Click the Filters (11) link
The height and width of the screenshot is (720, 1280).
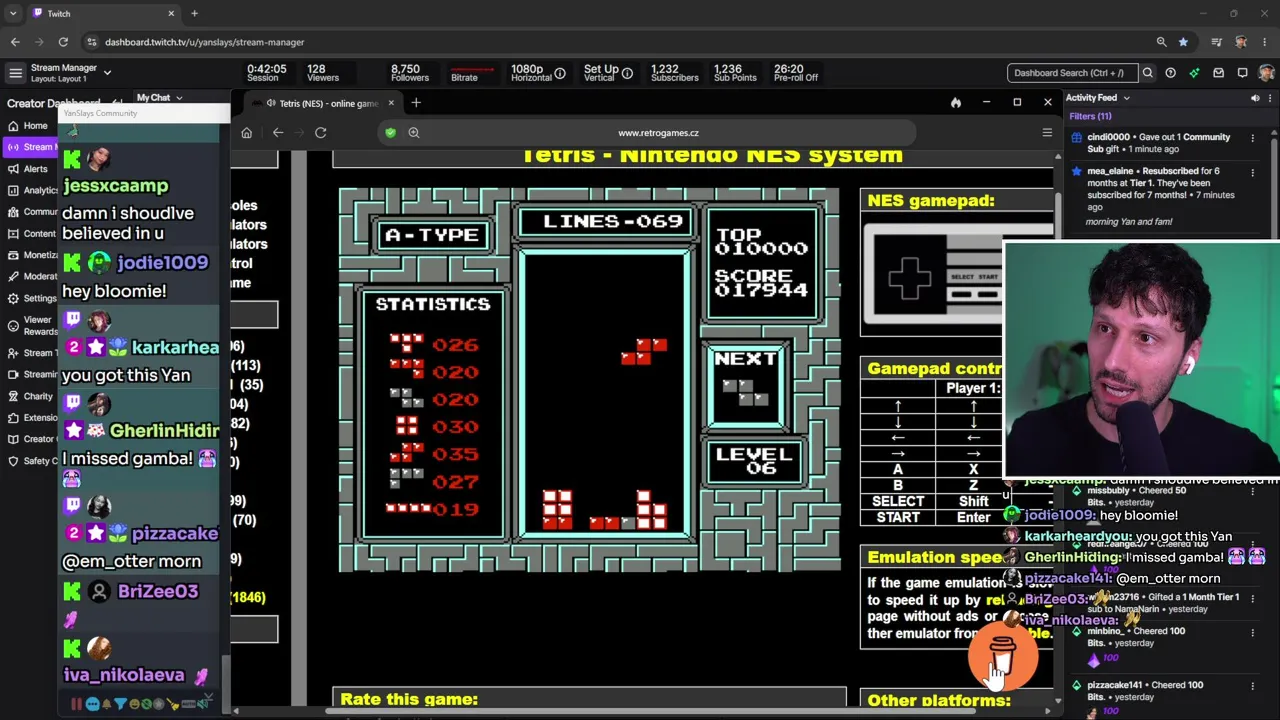pyautogui.click(x=1090, y=116)
